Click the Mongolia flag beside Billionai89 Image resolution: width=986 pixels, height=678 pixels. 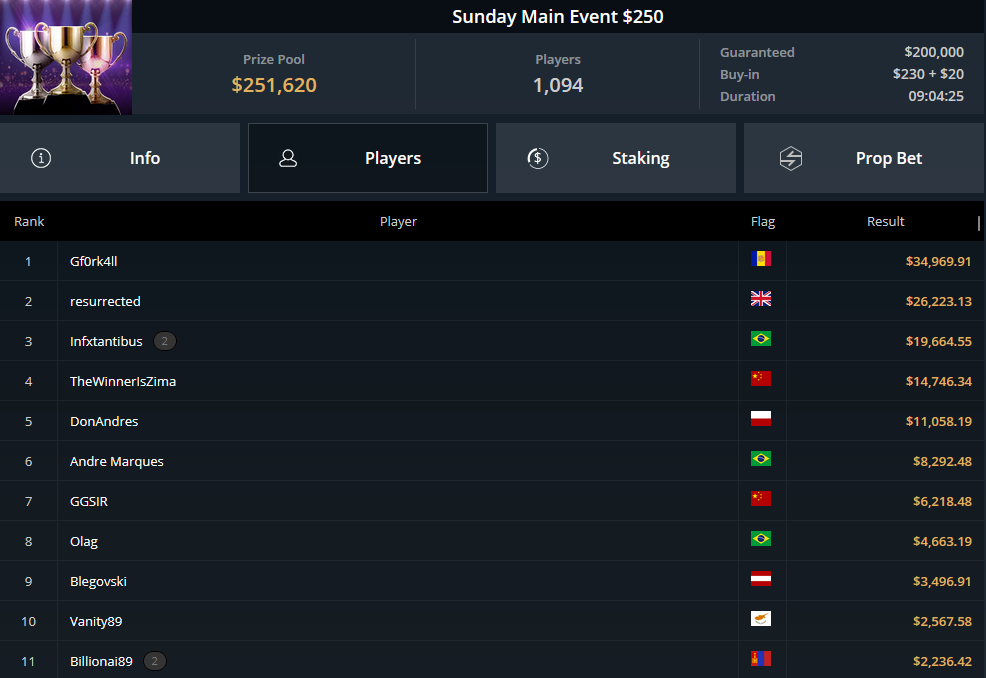pos(760,659)
